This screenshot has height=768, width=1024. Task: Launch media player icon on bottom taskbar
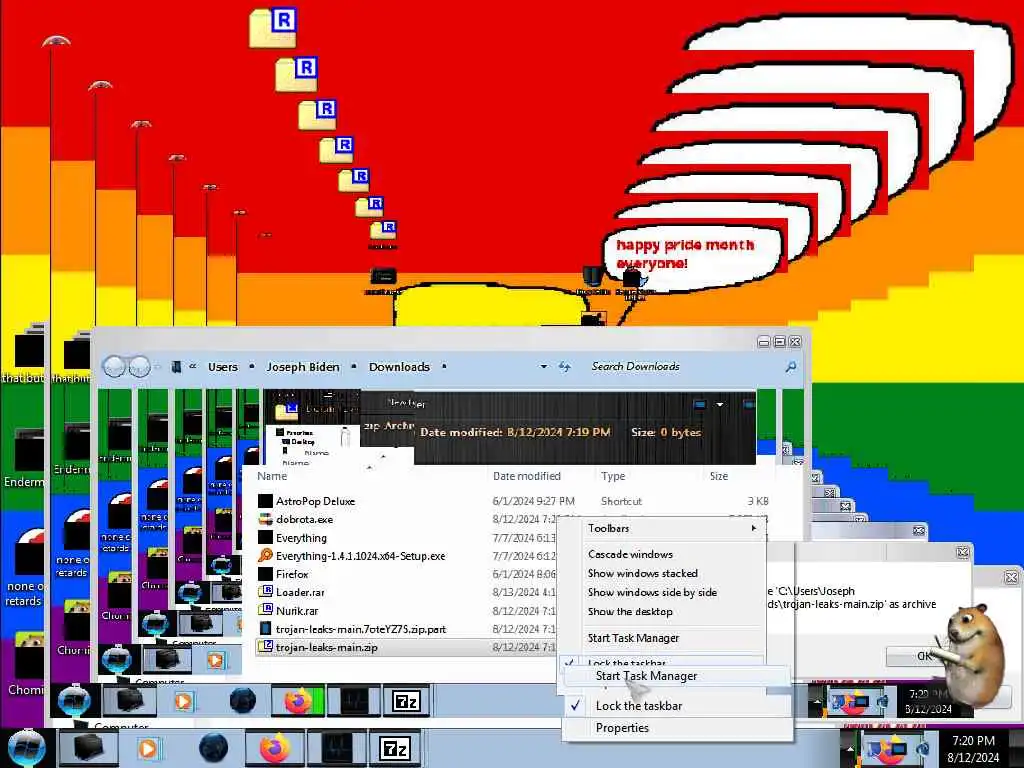(148, 748)
